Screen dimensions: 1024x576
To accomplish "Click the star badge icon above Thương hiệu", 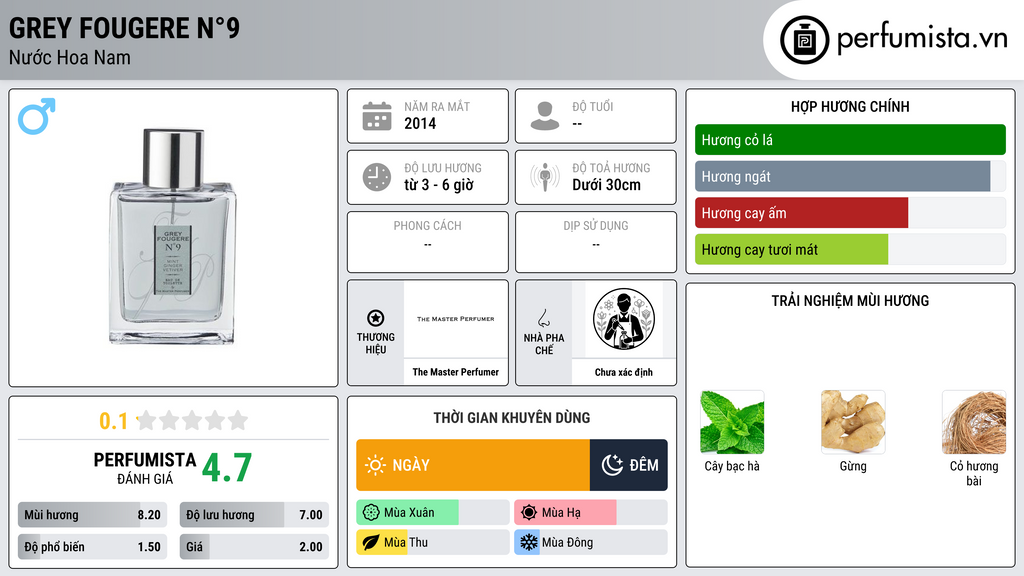I will point(376,318).
